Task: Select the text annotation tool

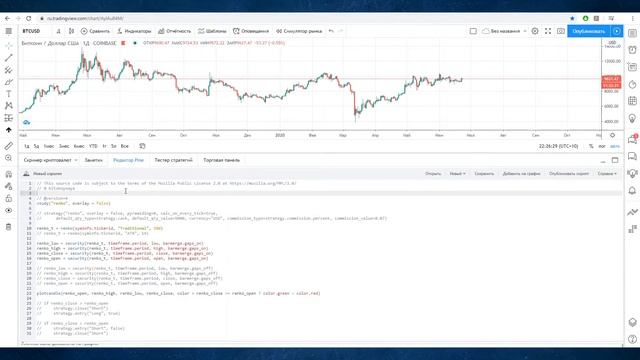Action: pyautogui.click(x=8, y=94)
